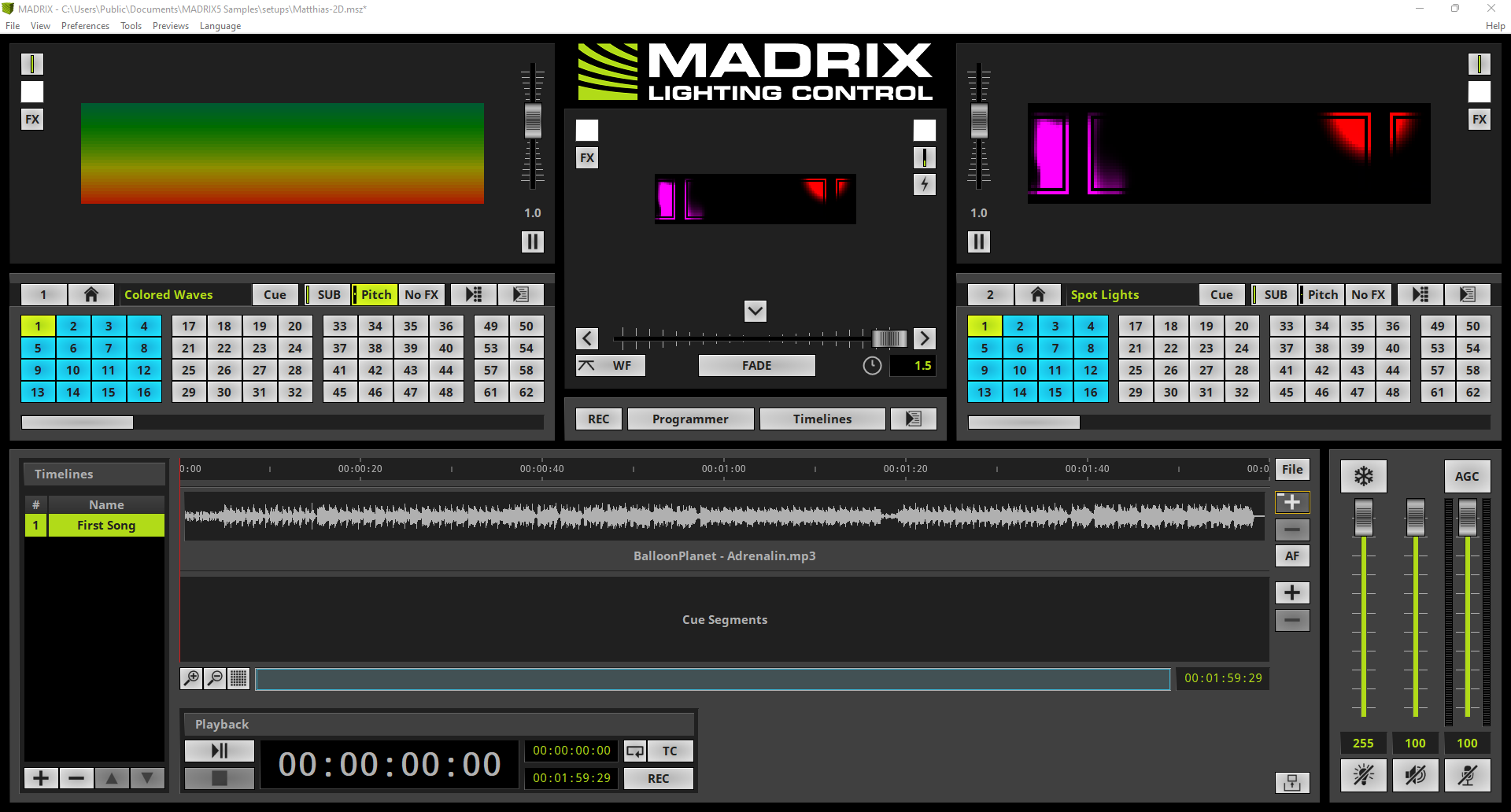Open the View menu
Viewport: 1511px width, 812px height.
[x=40, y=26]
